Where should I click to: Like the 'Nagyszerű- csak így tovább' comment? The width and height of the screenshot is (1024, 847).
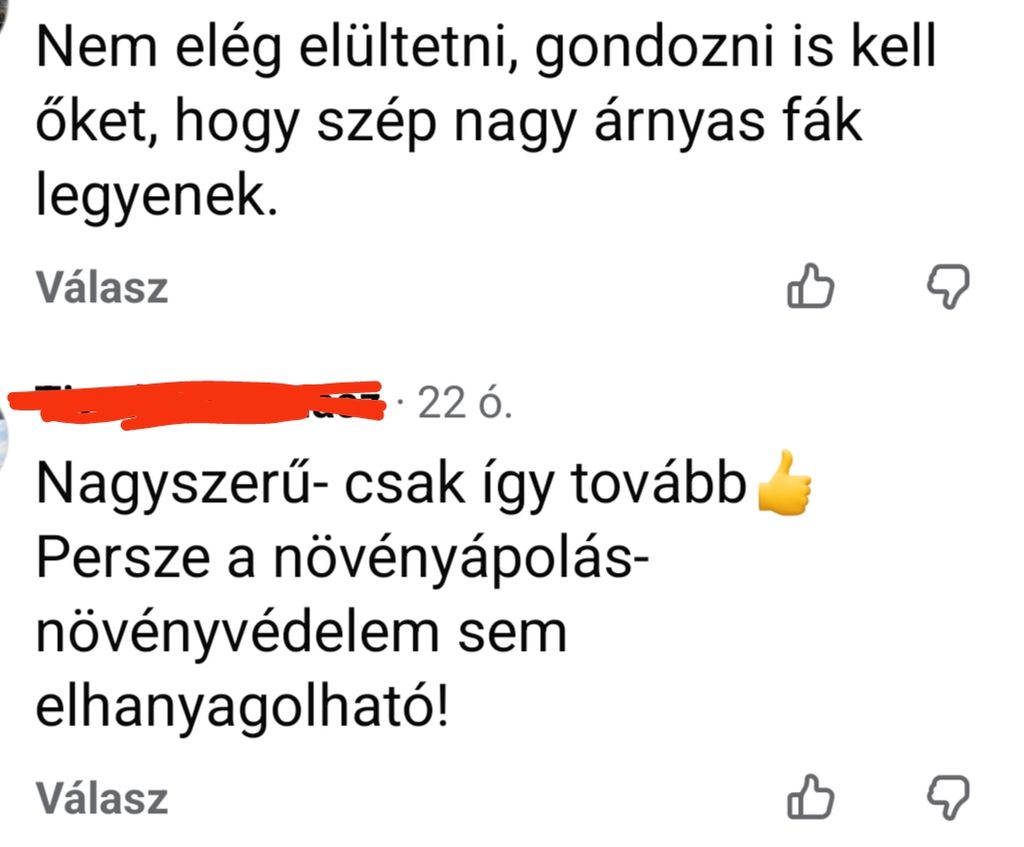tap(810, 796)
